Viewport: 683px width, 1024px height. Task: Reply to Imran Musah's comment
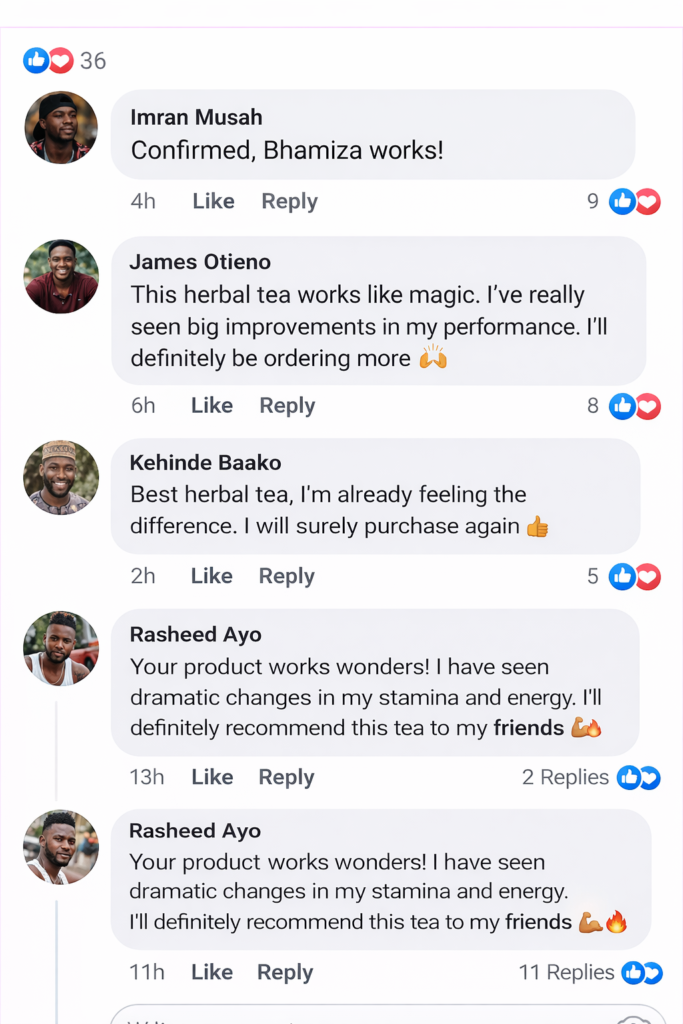tap(289, 202)
